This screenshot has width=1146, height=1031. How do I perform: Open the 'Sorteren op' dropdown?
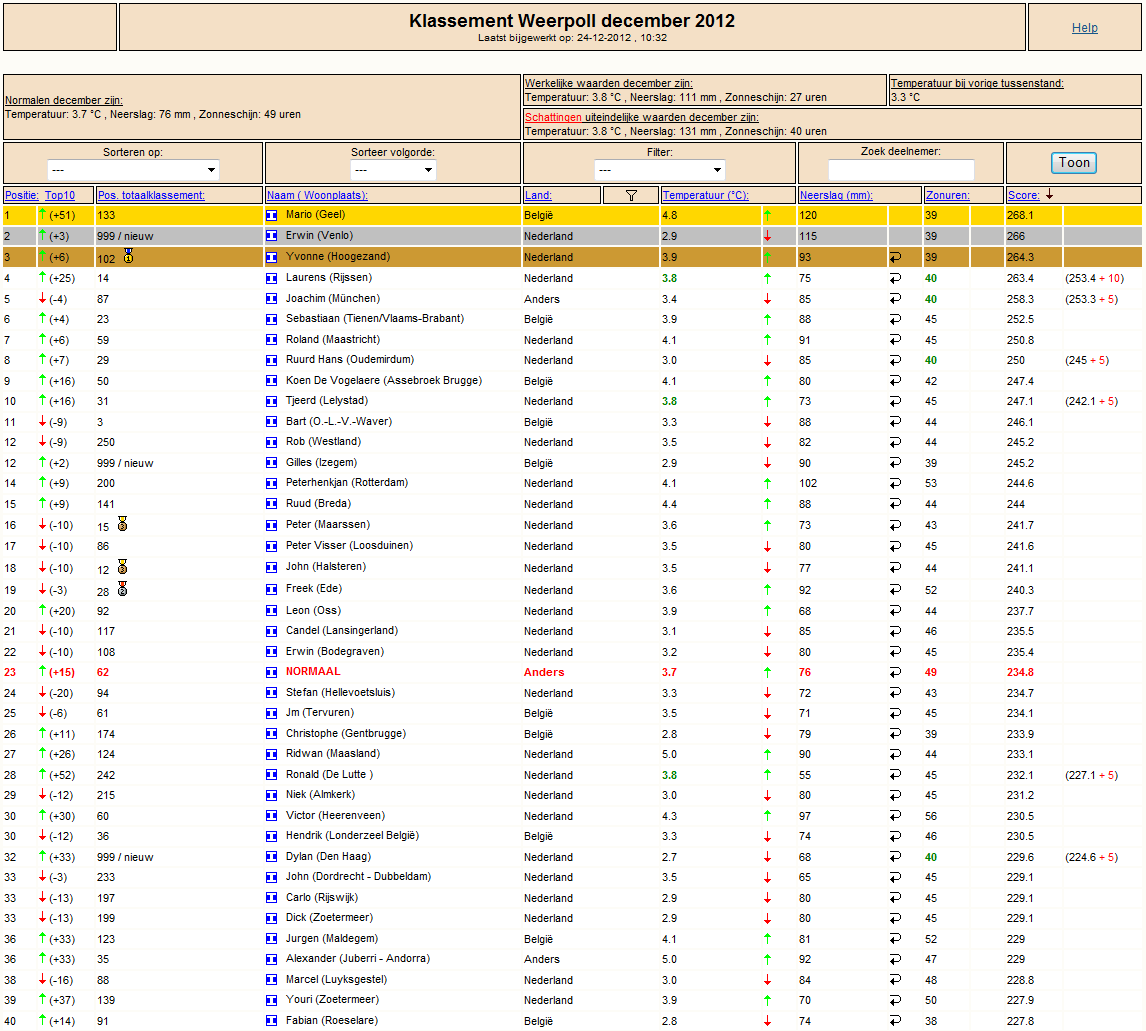[x=133, y=170]
